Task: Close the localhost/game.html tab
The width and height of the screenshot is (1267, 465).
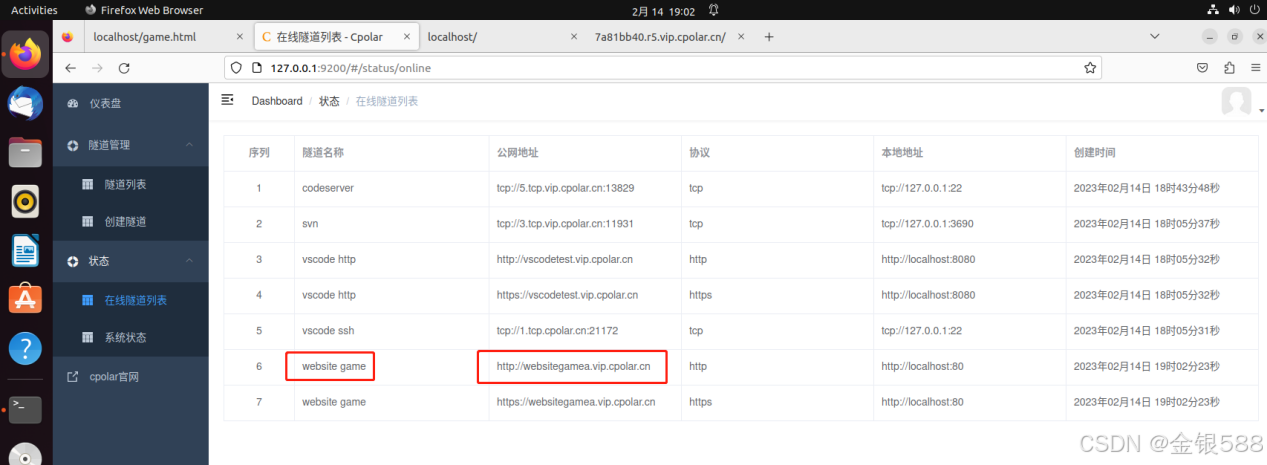Action: click(239, 37)
